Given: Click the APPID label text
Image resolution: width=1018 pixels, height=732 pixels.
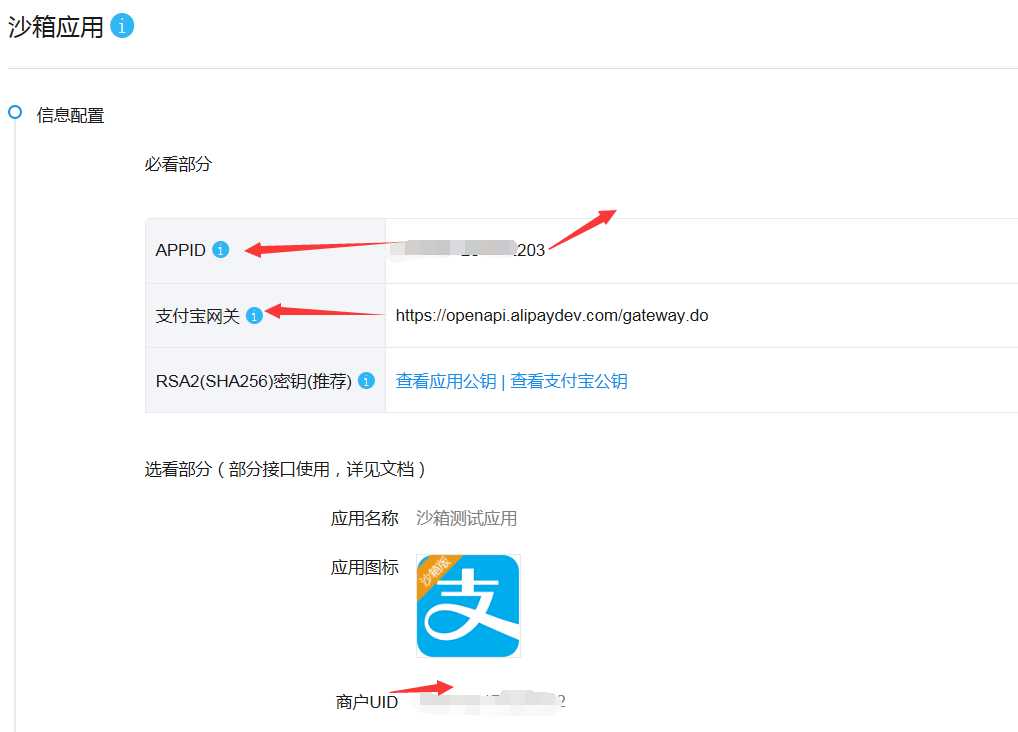Looking at the screenshot, I should click(x=180, y=250).
